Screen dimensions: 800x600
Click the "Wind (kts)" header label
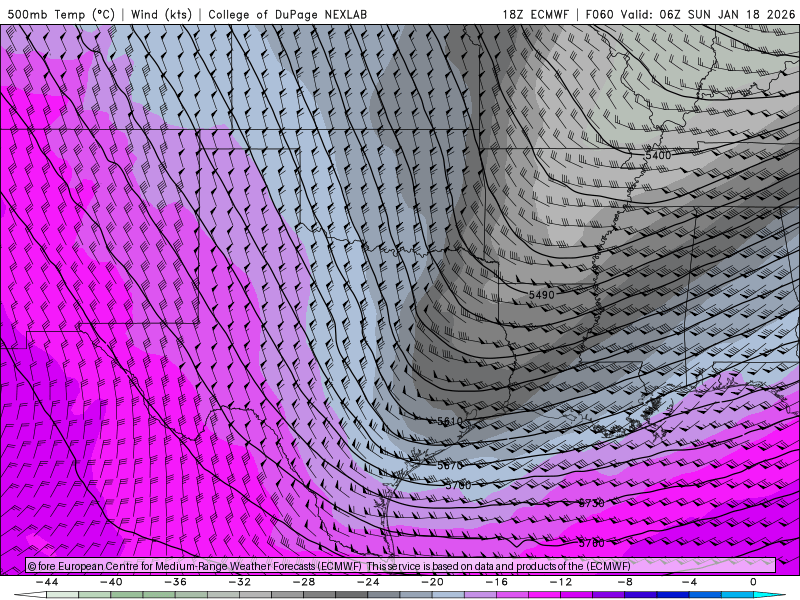tap(161, 14)
